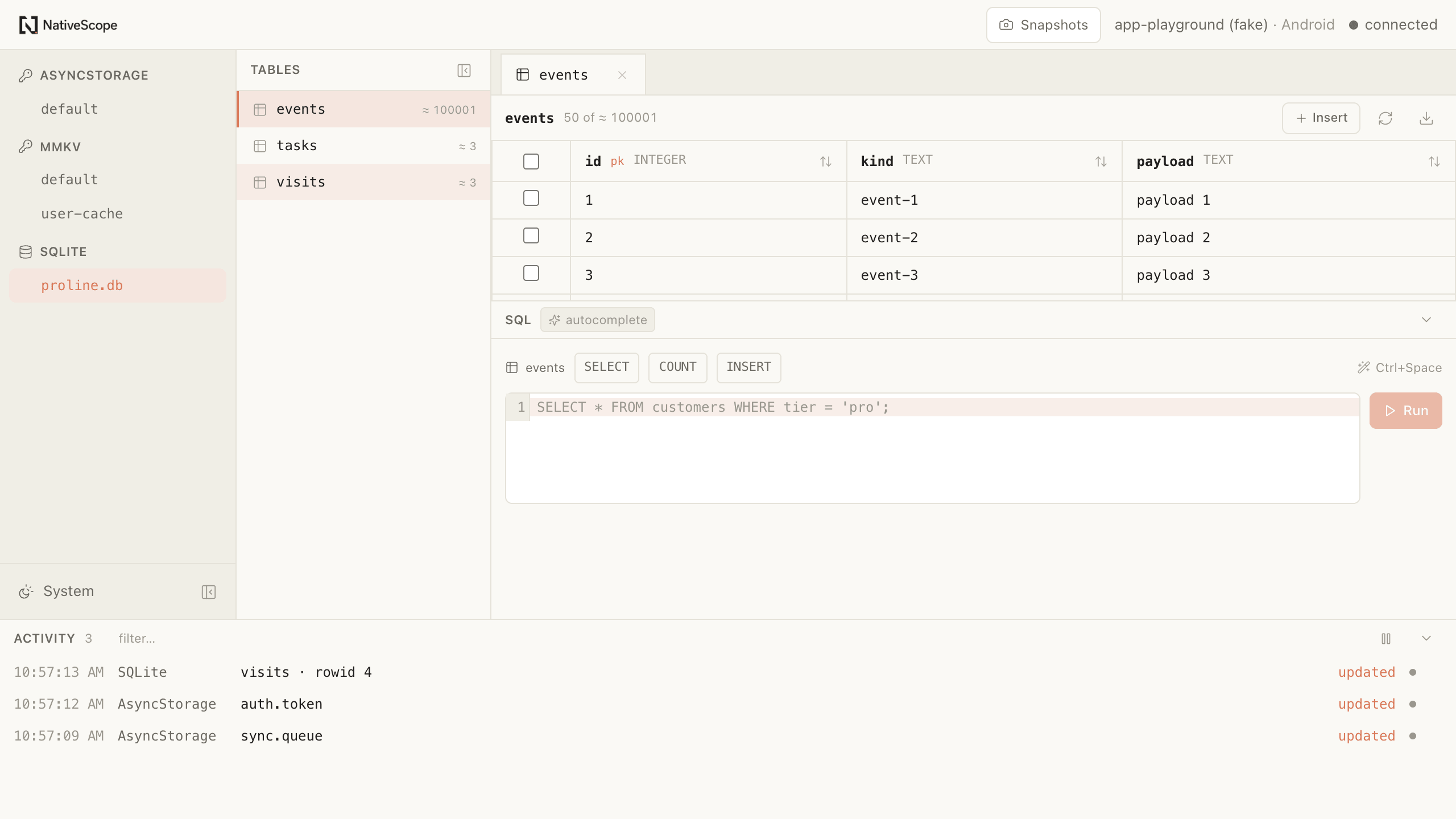Open the Snapshots panel
The height and width of the screenshot is (819, 1456).
coord(1043,25)
